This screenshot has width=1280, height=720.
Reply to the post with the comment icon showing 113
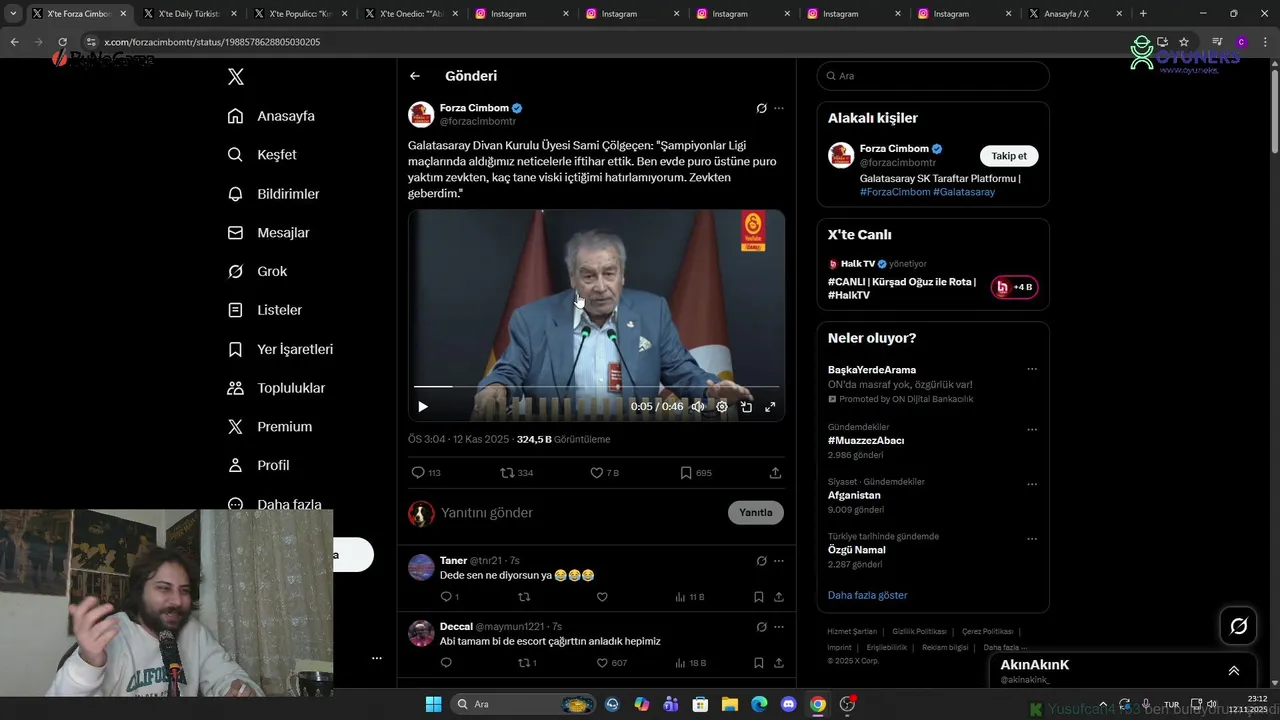pyautogui.click(x=426, y=473)
